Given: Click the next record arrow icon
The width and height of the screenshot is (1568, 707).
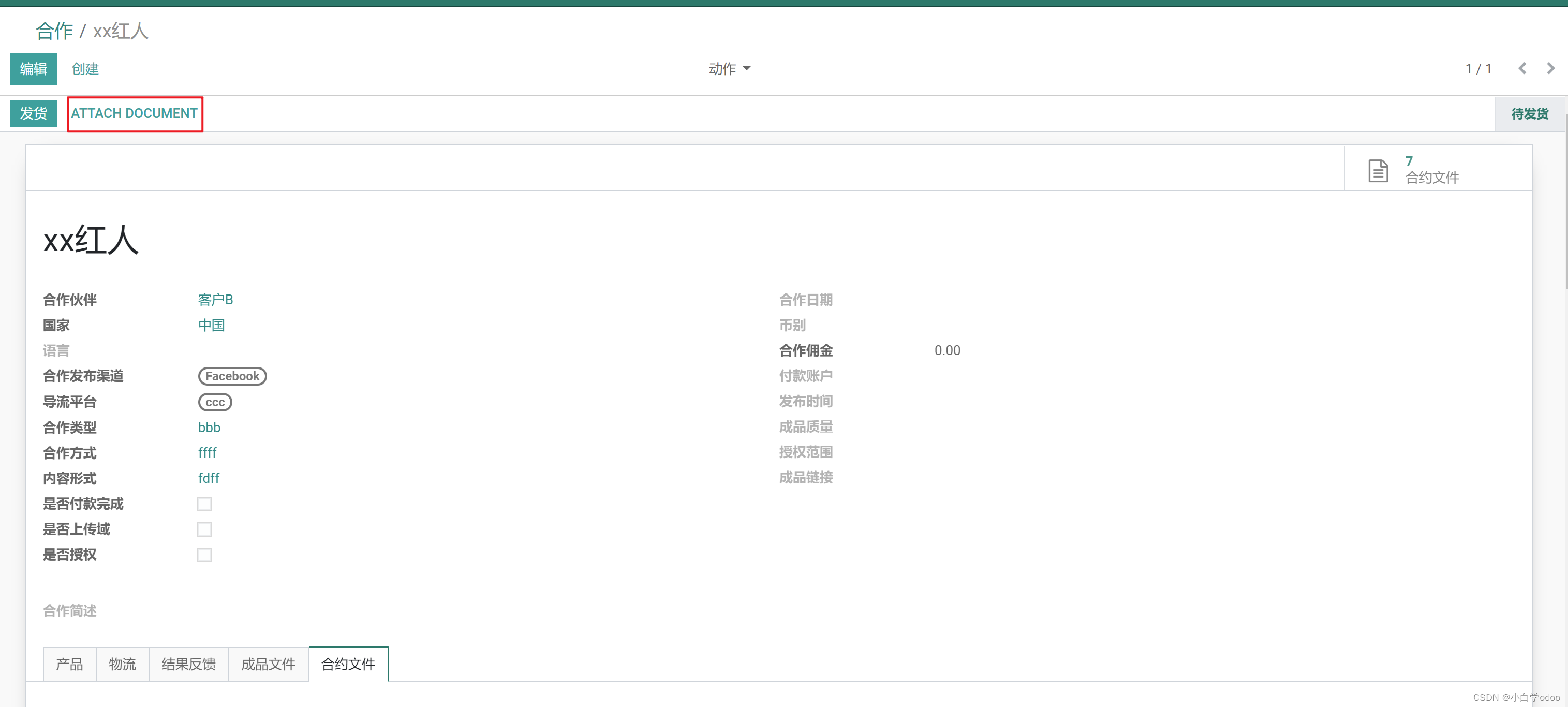Looking at the screenshot, I should 1550,68.
